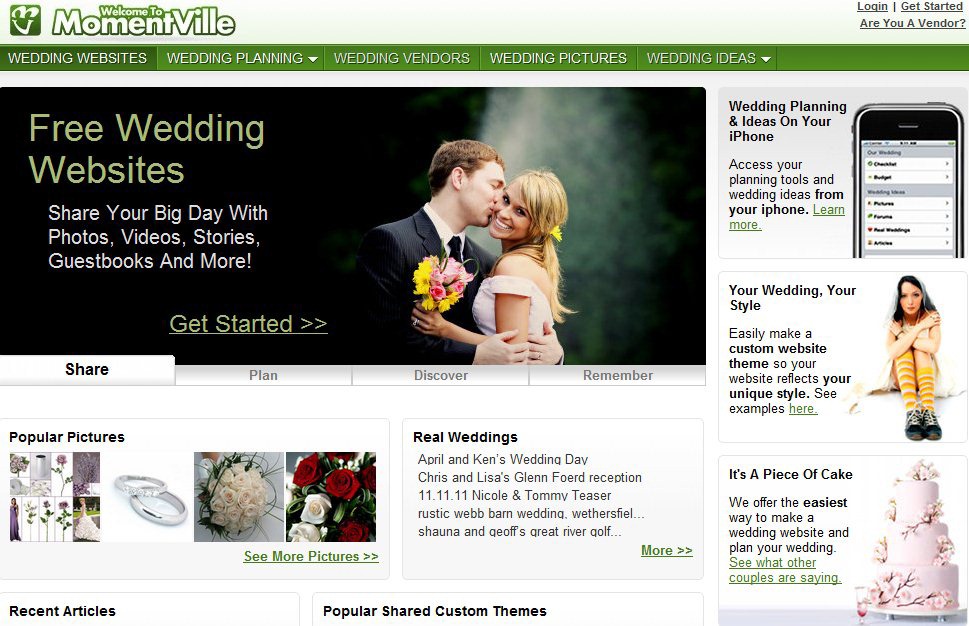Switch to the Discover tab
Image resolution: width=969 pixels, height=626 pixels.
441,375
